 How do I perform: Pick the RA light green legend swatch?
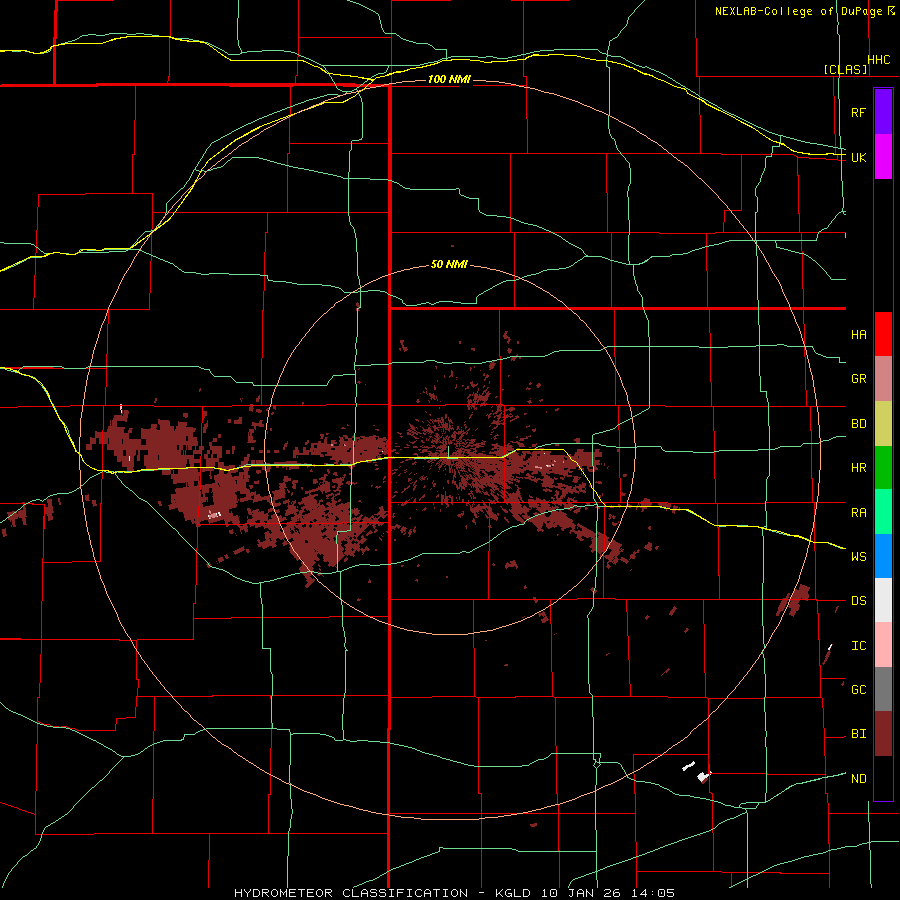point(883,512)
